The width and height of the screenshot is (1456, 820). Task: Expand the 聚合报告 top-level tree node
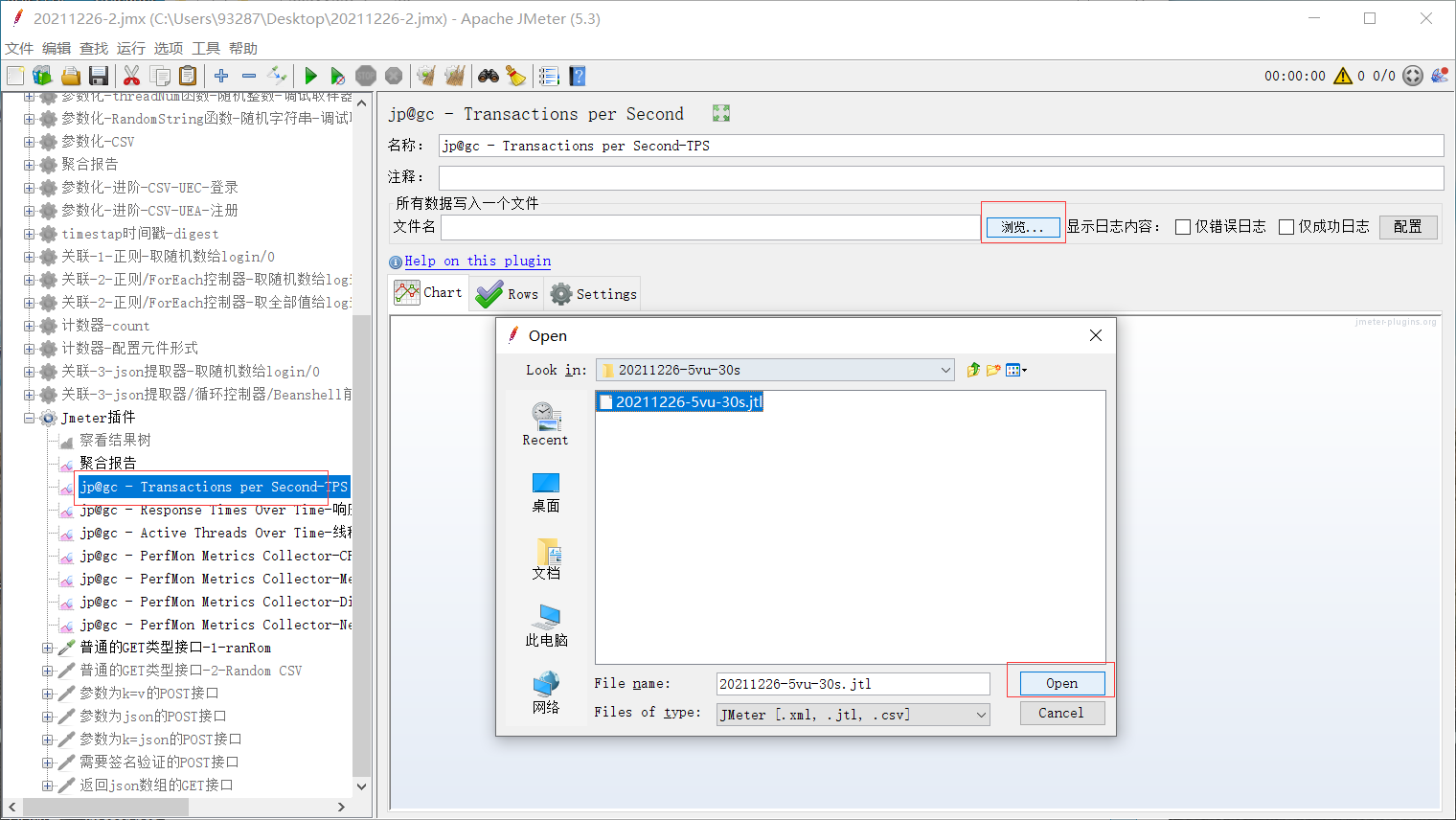[x=29, y=165]
